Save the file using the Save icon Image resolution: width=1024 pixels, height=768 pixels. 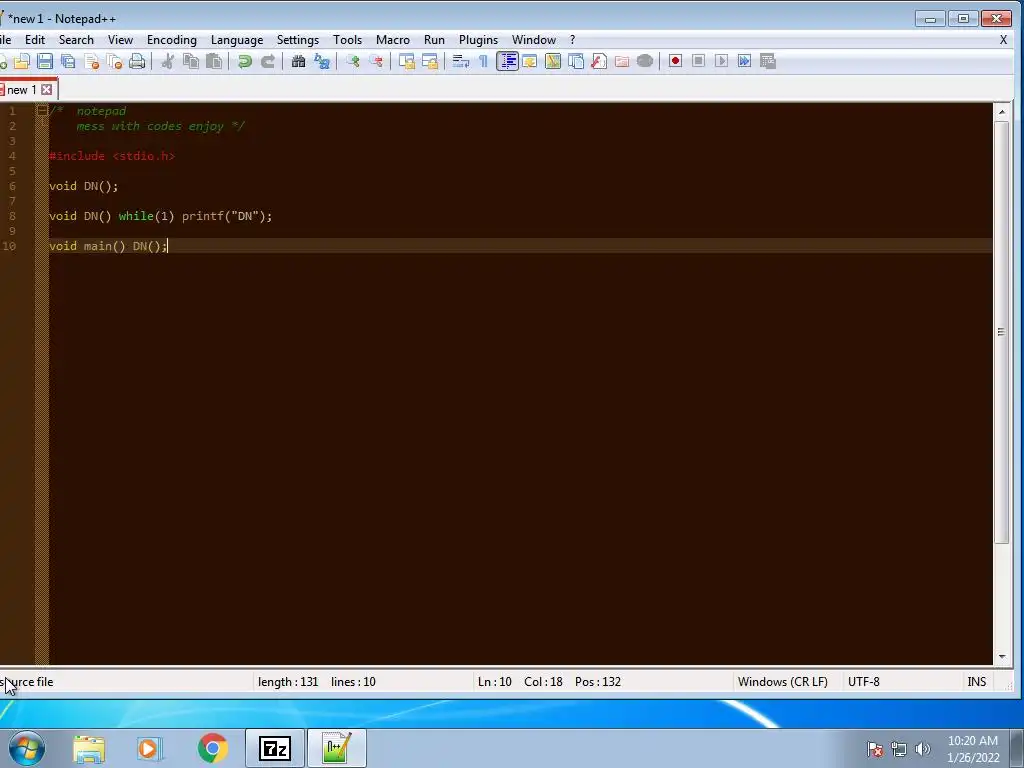[44, 61]
